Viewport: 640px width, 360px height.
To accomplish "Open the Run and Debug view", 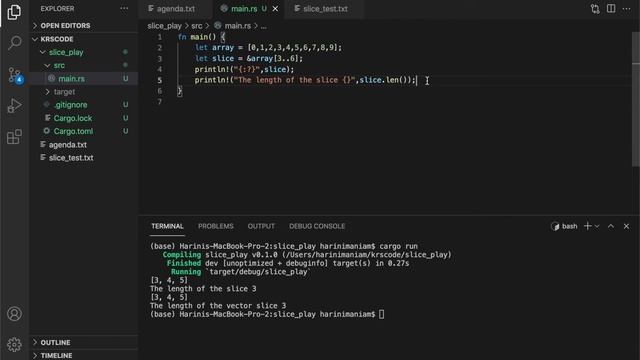I will click(14, 106).
